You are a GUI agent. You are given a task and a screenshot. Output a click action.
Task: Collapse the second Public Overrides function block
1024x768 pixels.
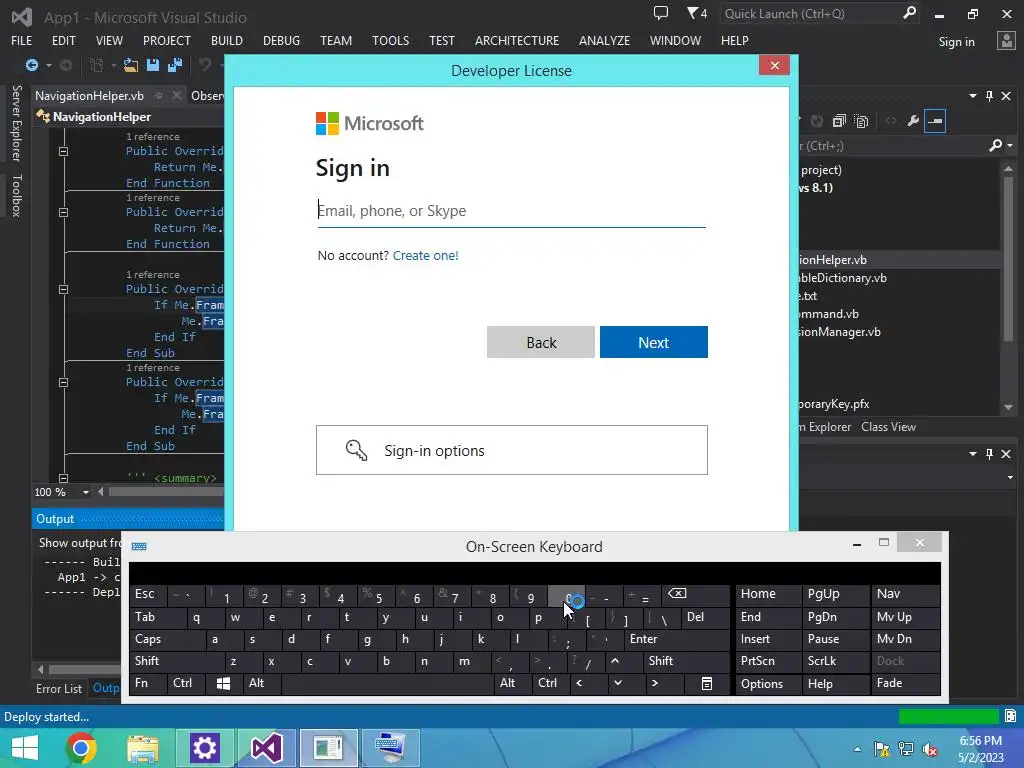63,212
